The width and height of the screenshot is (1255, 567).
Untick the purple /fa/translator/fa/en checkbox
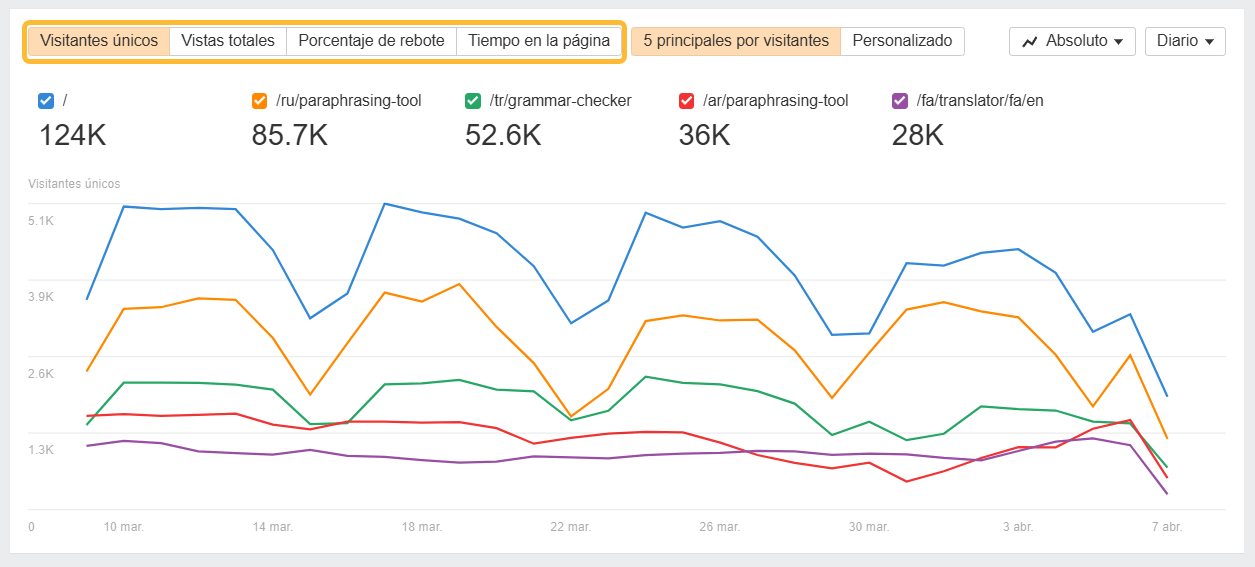(899, 100)
